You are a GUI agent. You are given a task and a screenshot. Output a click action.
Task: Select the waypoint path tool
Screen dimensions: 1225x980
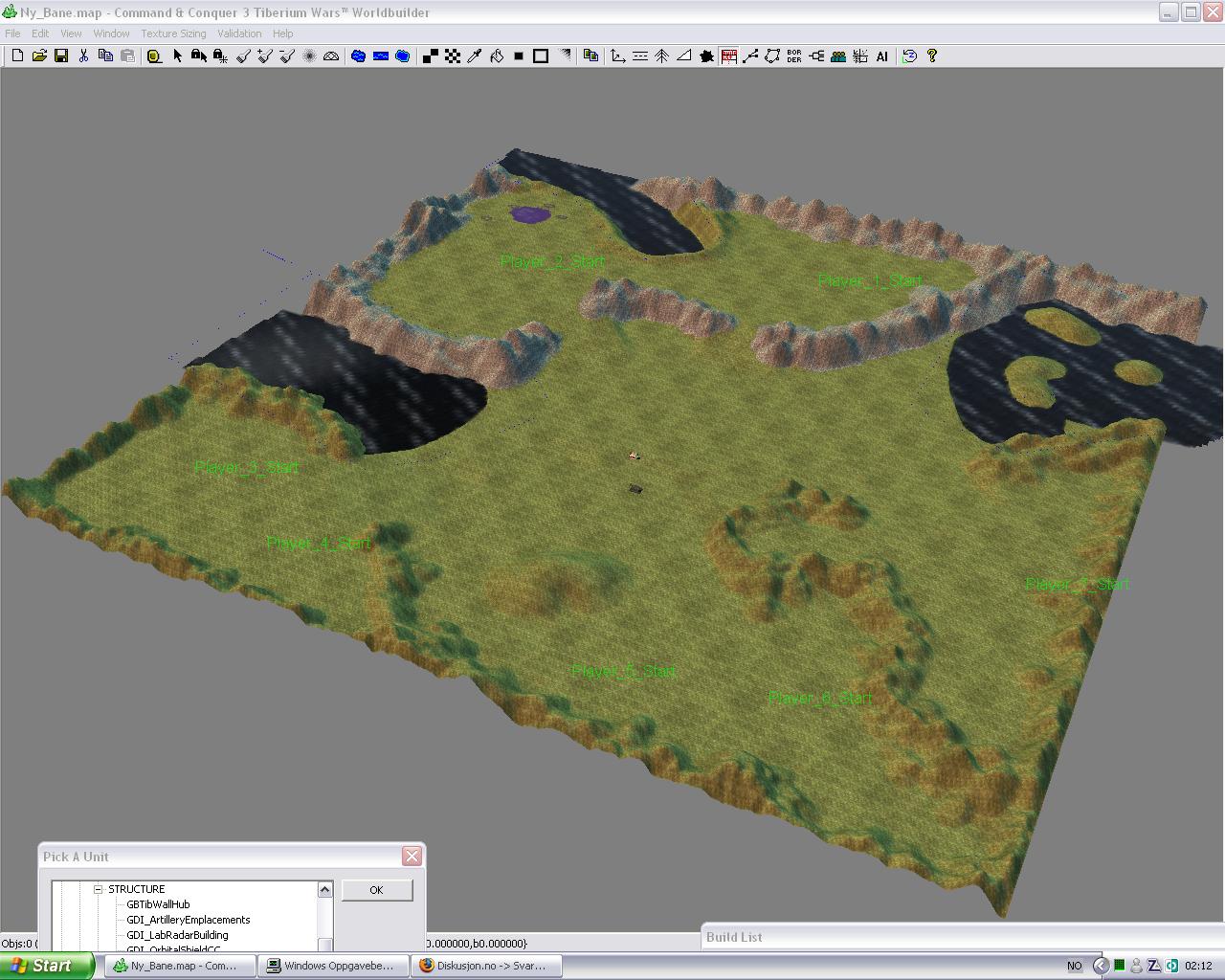click(750, 56)
